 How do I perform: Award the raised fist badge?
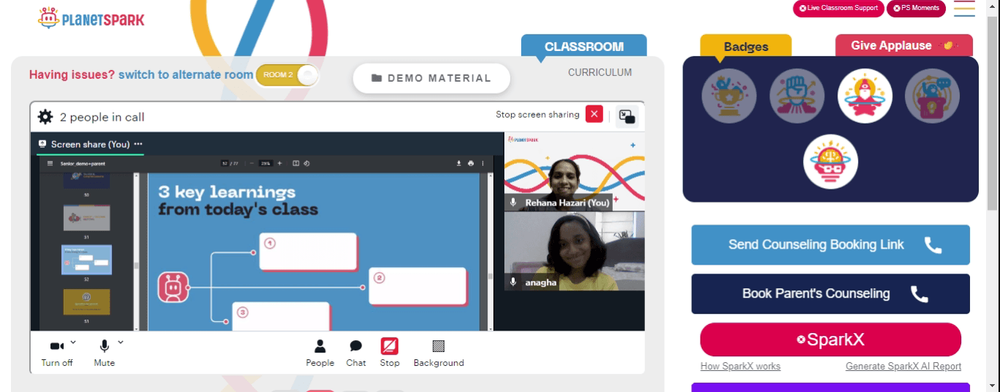(797, 96)
